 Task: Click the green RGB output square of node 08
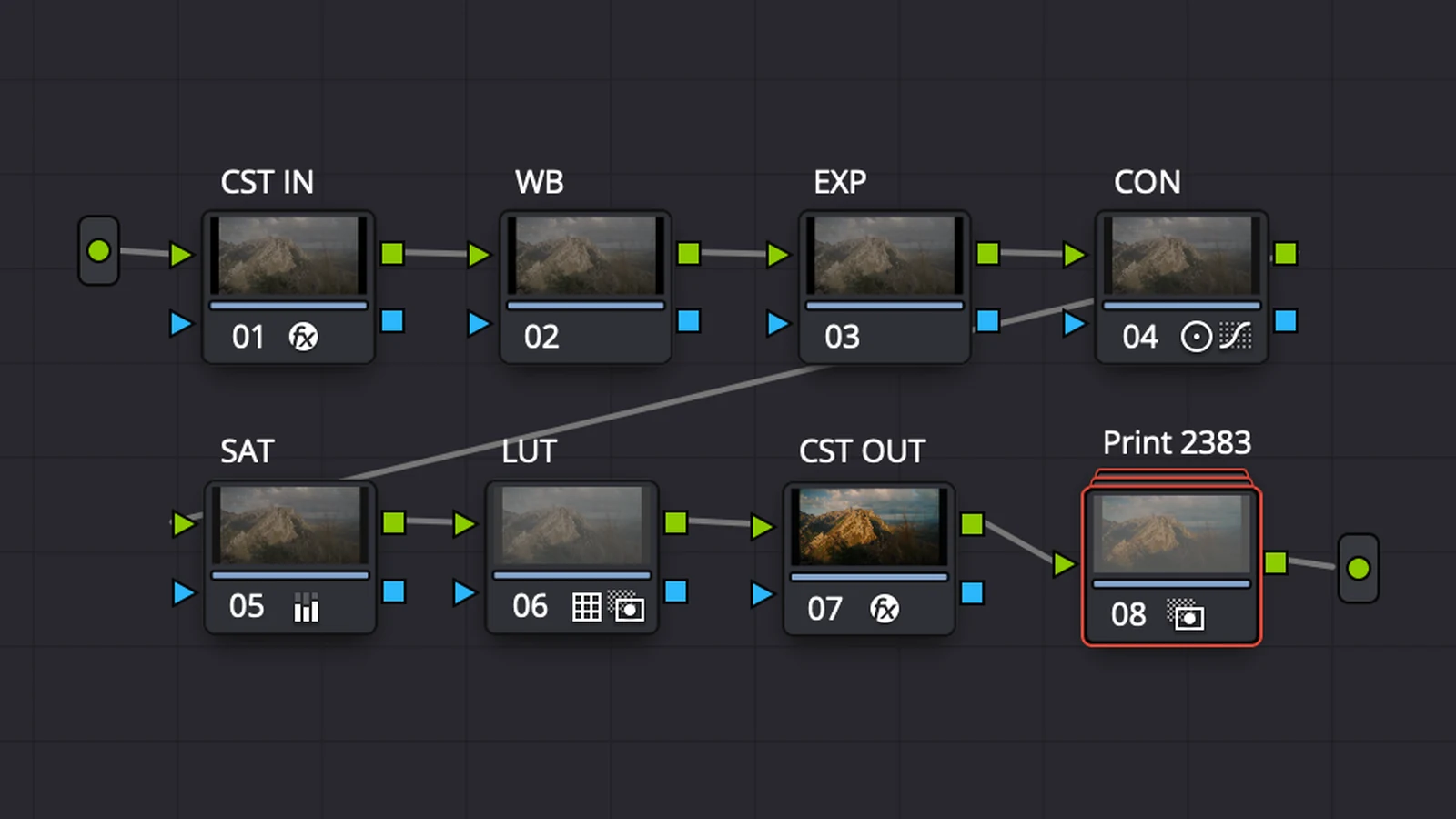click(1276, 562)
